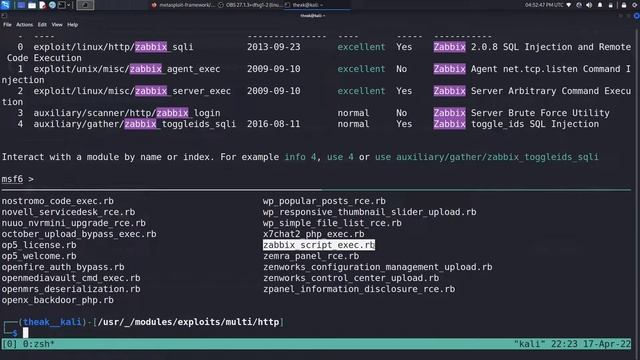
Task: Click exploit/linux/http/zabbix_sqli module path
Action: click(x=113, y=47)
